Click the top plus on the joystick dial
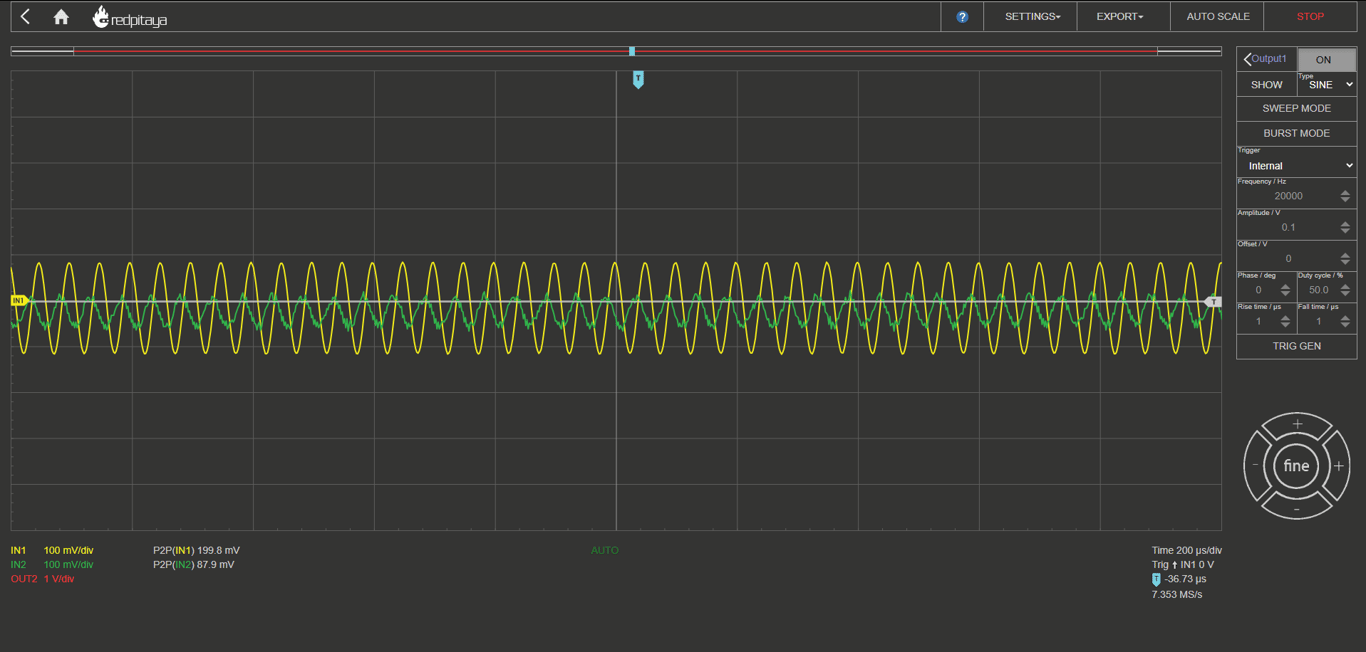1366x652 pixels. (1297, 425)
